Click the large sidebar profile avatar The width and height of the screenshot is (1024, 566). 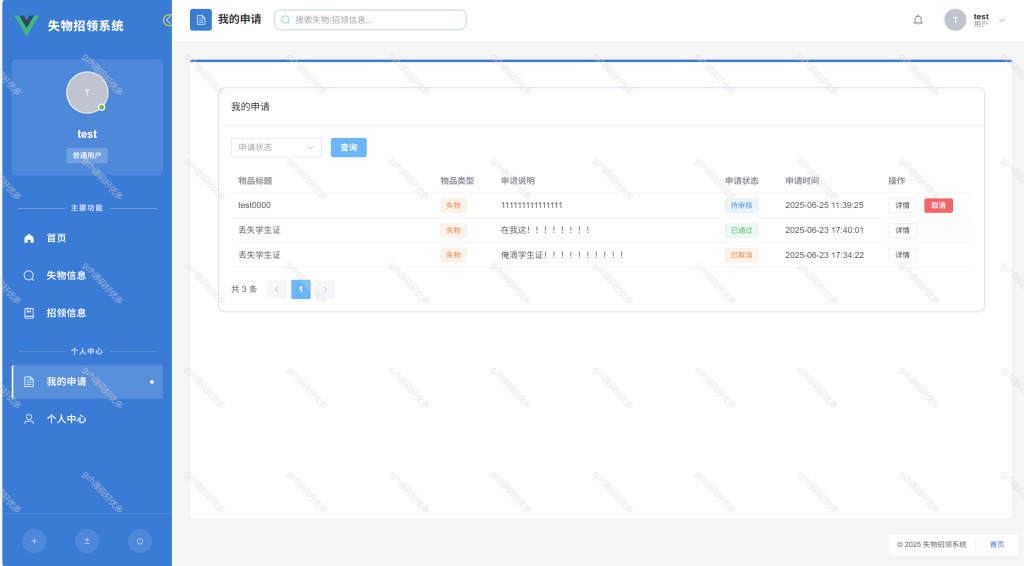click(x=87, y=93)
